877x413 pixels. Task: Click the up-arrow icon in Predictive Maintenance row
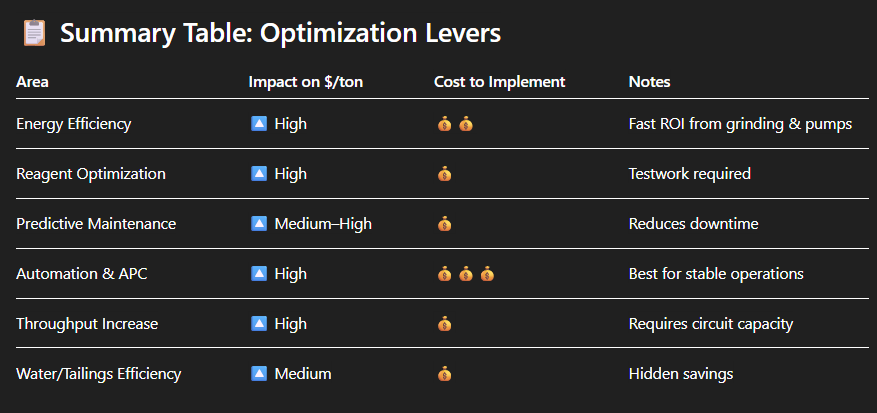(259, 224)
